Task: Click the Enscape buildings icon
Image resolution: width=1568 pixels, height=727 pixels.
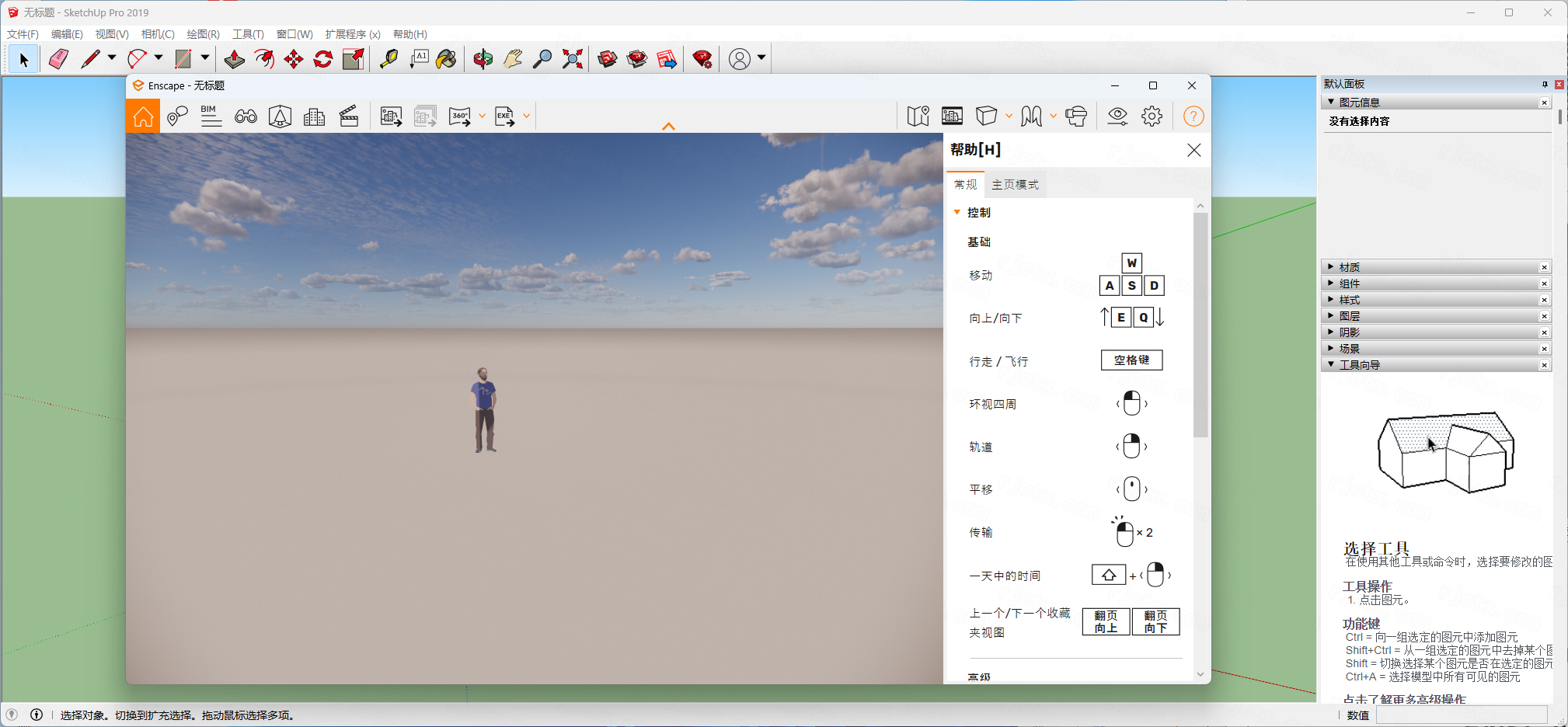Action: pyautogui.click(x=314, y=117)
